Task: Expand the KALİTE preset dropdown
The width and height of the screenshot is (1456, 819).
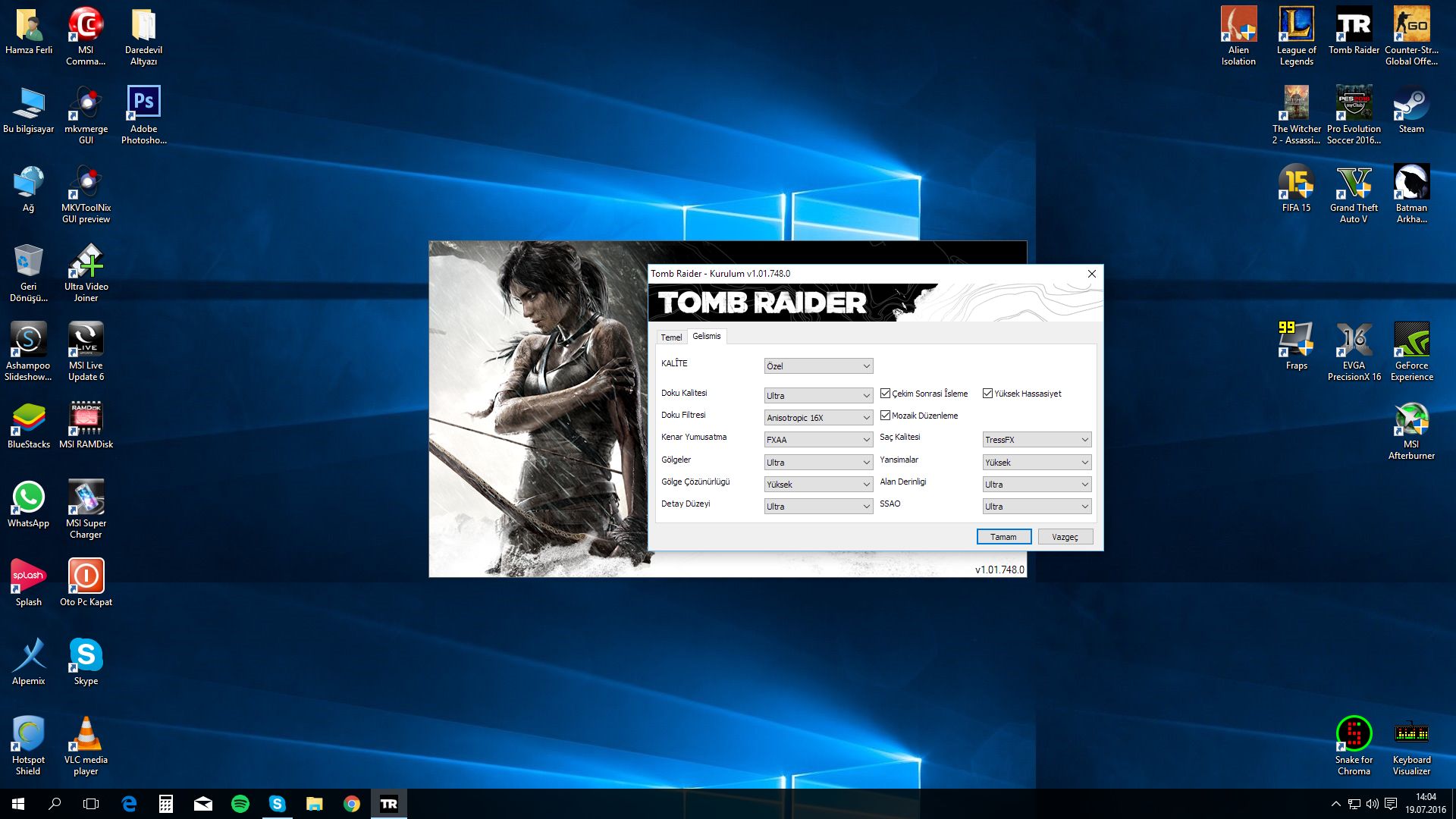Action: (818, 366)
